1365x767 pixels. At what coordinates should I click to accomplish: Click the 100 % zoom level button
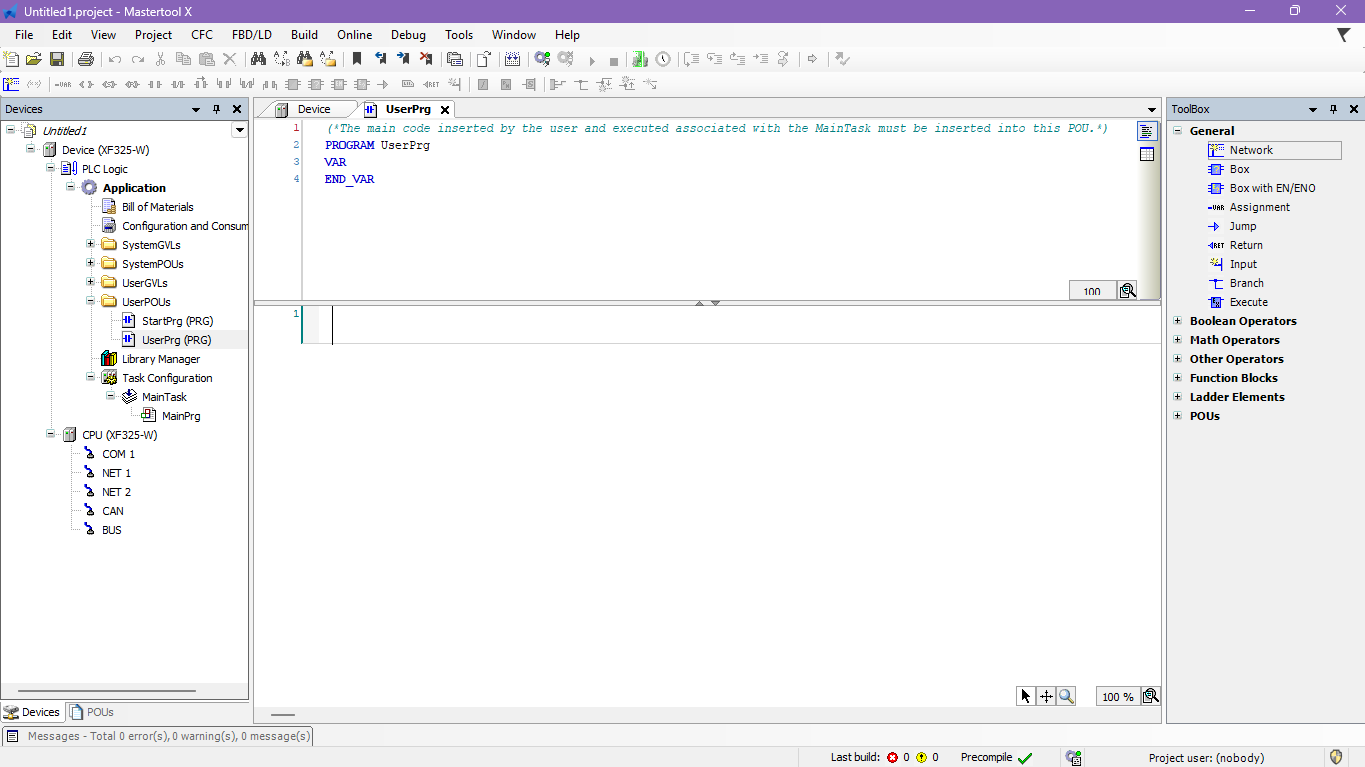pos(1117,697)
